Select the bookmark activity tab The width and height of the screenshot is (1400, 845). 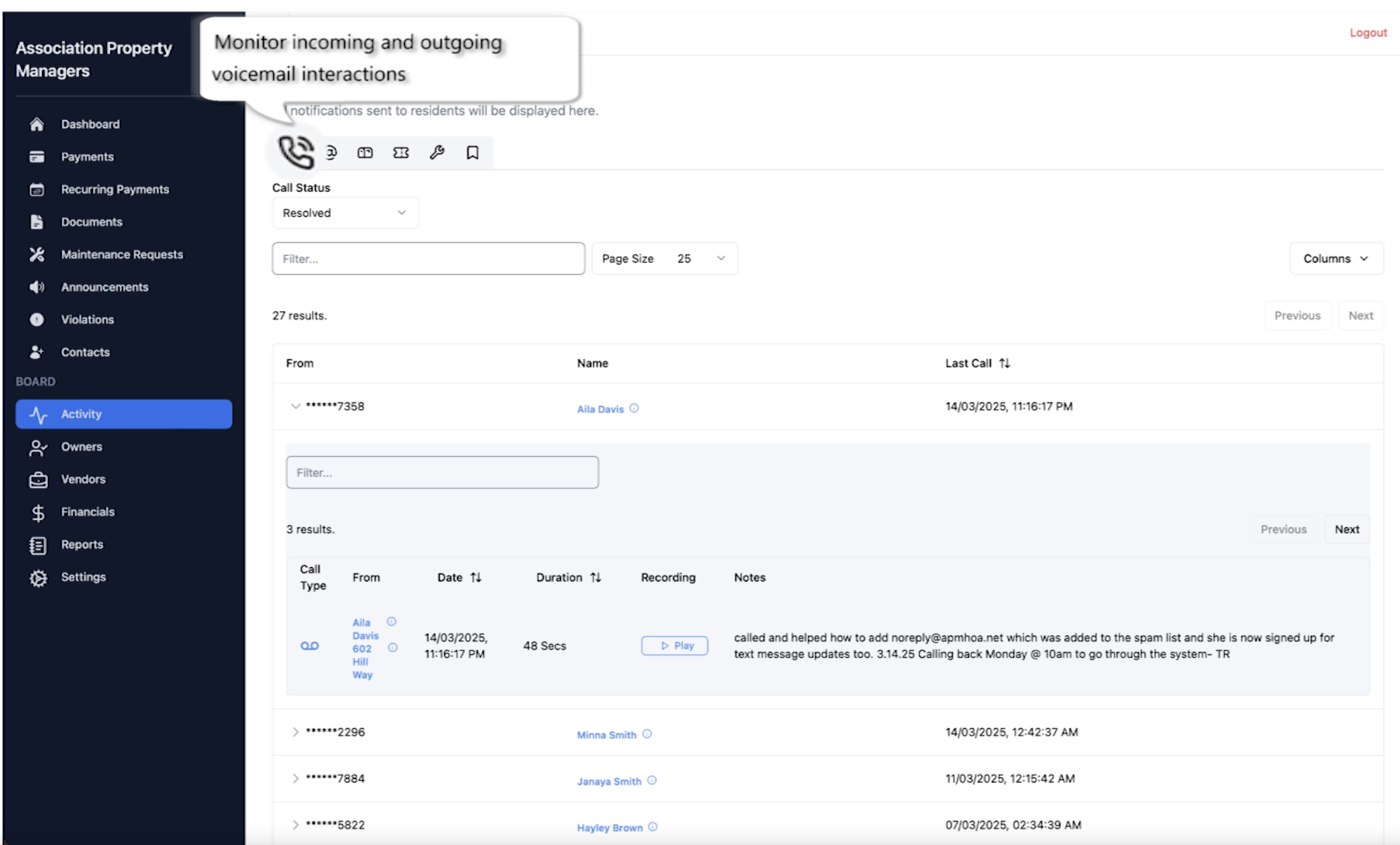[x=473, y=152]
